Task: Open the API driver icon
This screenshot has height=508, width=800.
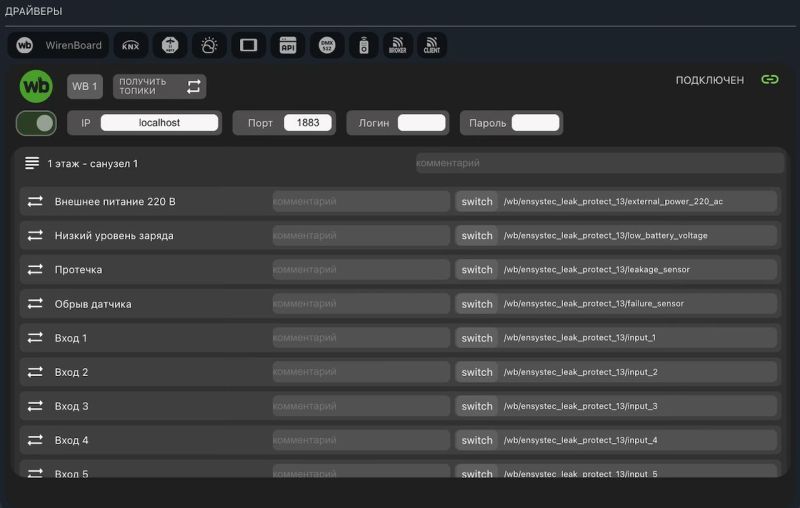Action: (288, 45)
